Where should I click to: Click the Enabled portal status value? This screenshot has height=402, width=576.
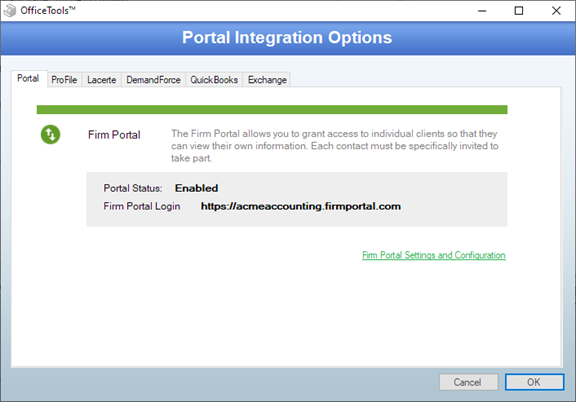(196, 188)
